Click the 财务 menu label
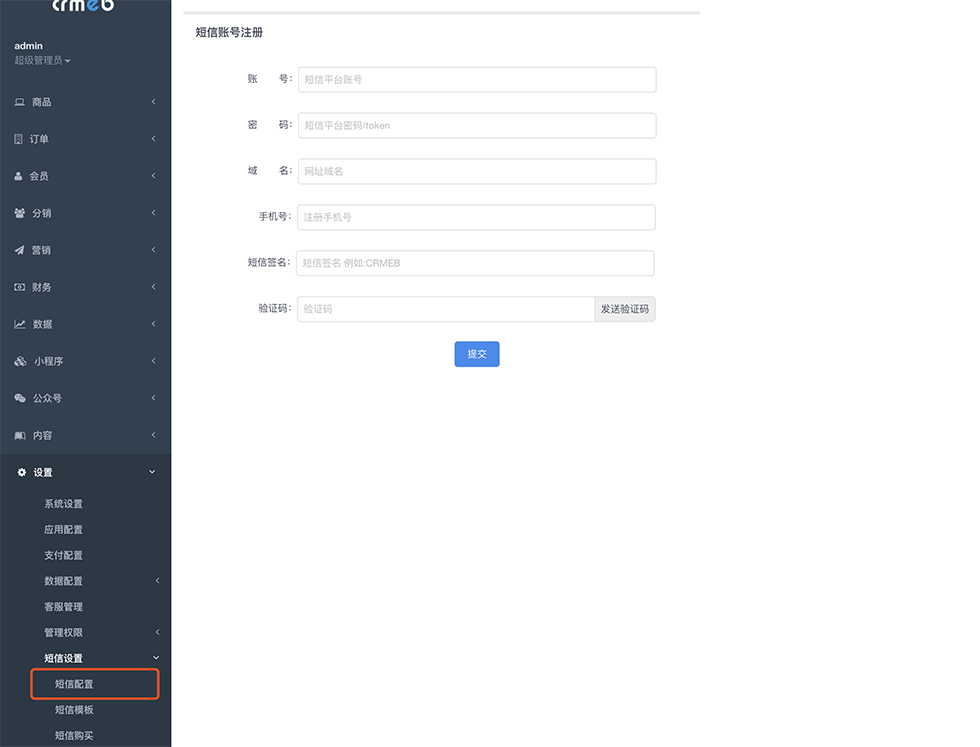Screen dimensions: 980x747 tap(42, 287)
